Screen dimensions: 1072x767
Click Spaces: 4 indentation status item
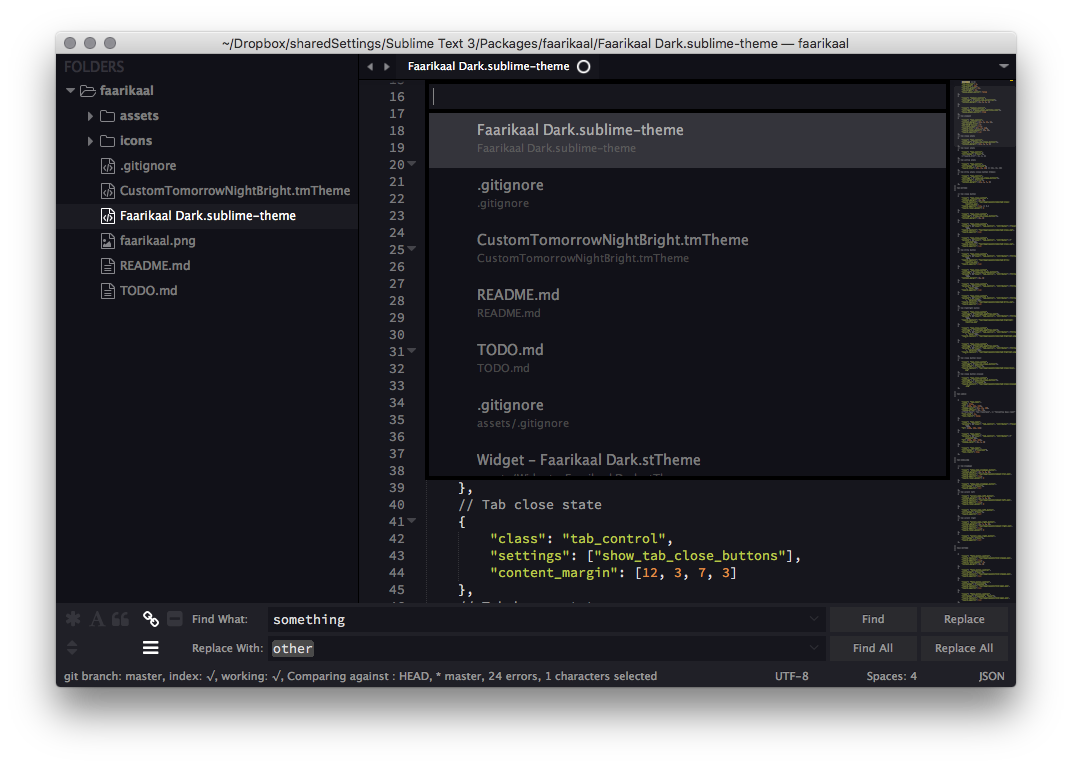tap(892, 676)
